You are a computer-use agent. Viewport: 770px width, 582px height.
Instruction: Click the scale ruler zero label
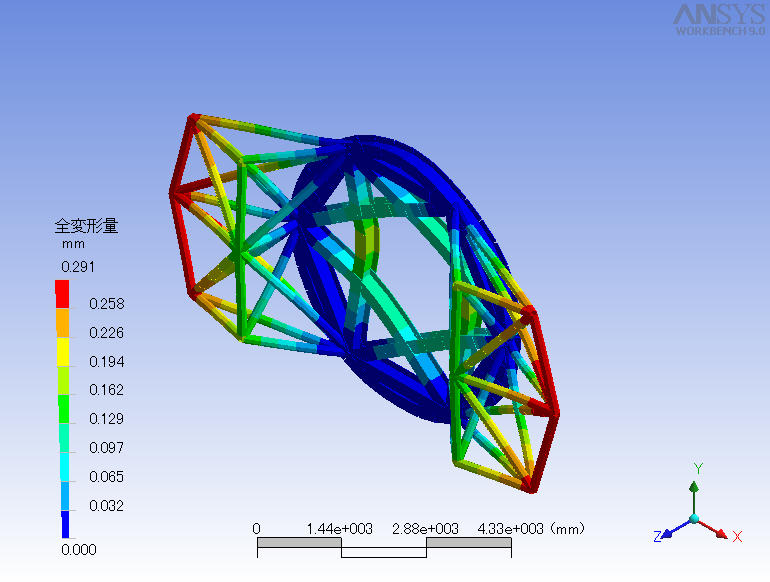256,529
